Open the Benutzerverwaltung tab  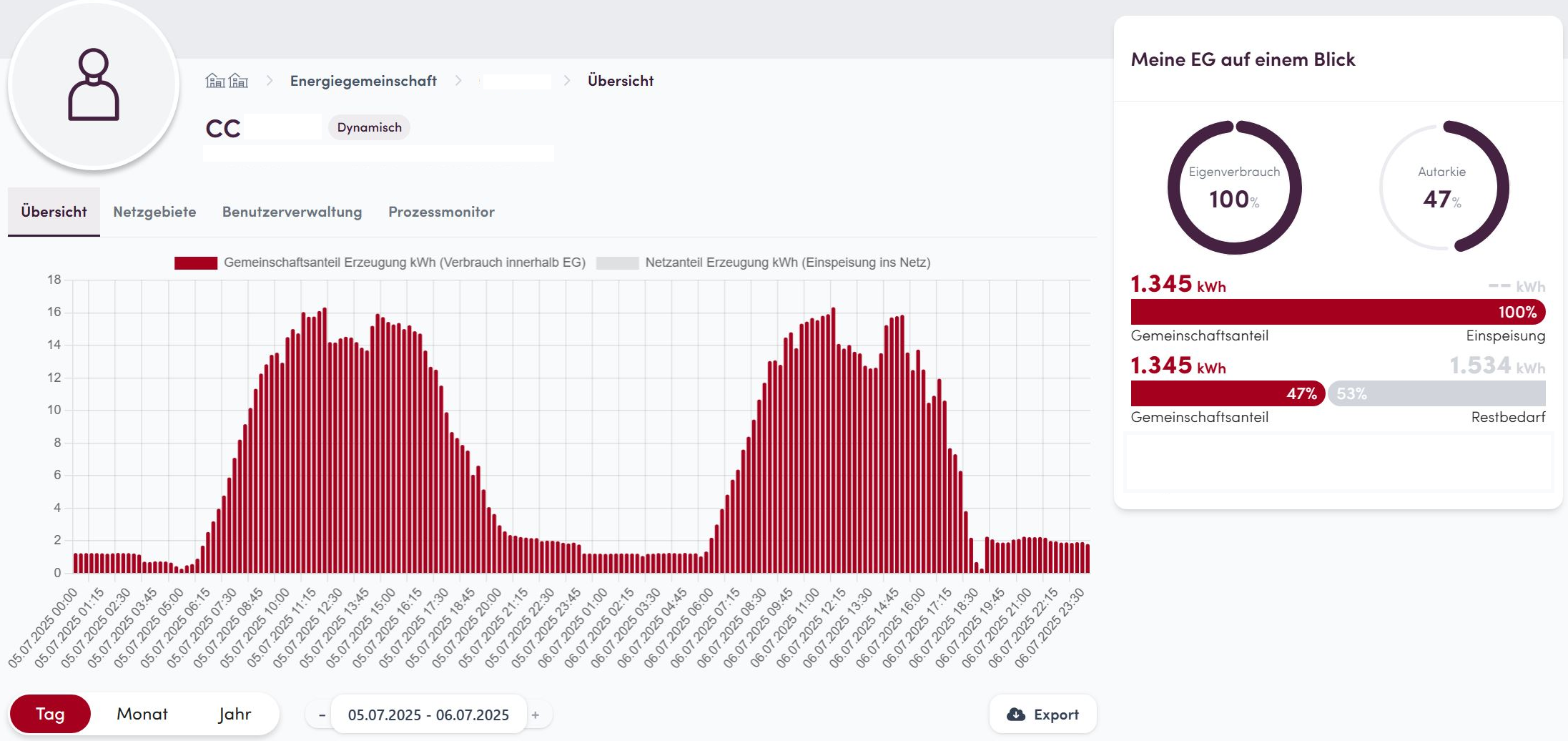(292, 212)
